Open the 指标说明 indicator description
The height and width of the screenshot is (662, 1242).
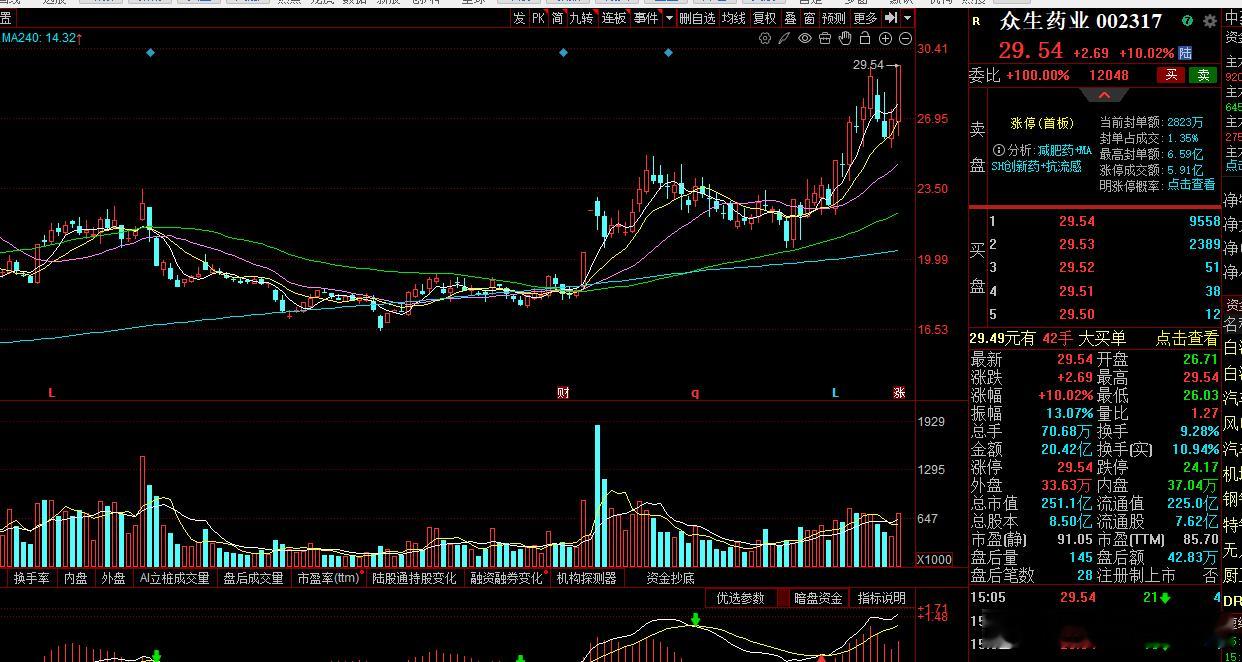(x=882, y=598)
